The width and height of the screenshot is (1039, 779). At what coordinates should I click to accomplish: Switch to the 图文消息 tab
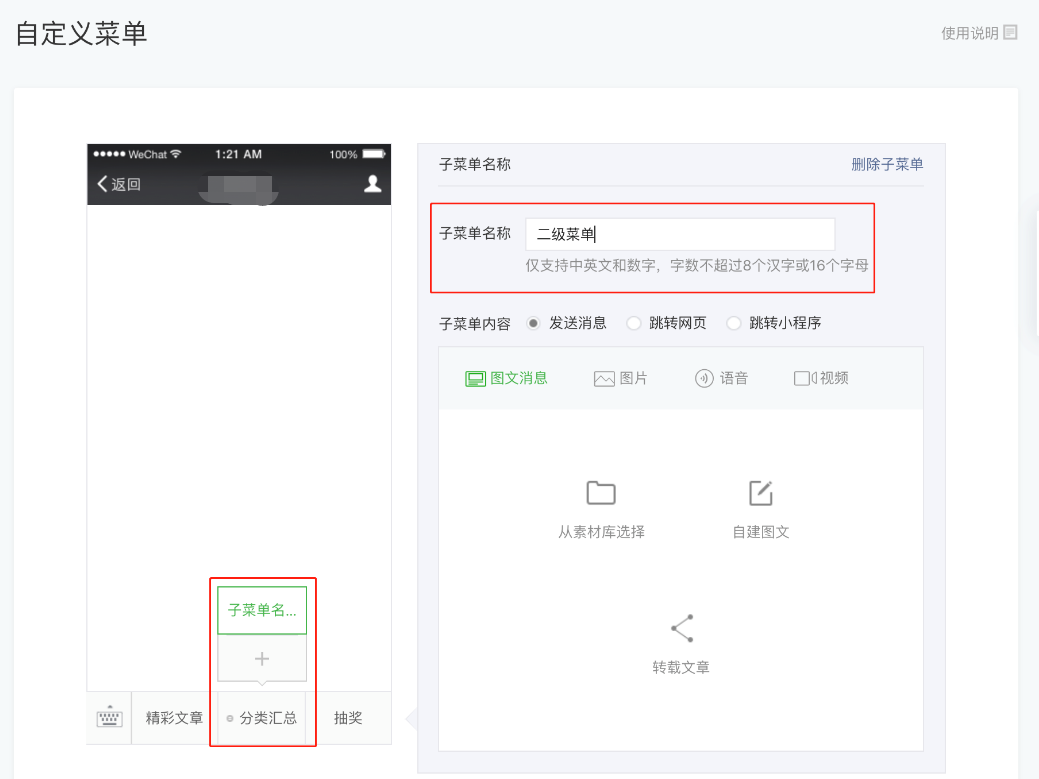pos(507,378)
